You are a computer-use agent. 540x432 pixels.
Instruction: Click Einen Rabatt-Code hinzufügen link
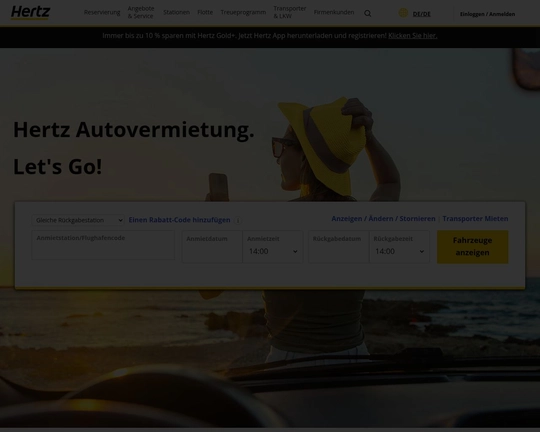click(179, 220)
